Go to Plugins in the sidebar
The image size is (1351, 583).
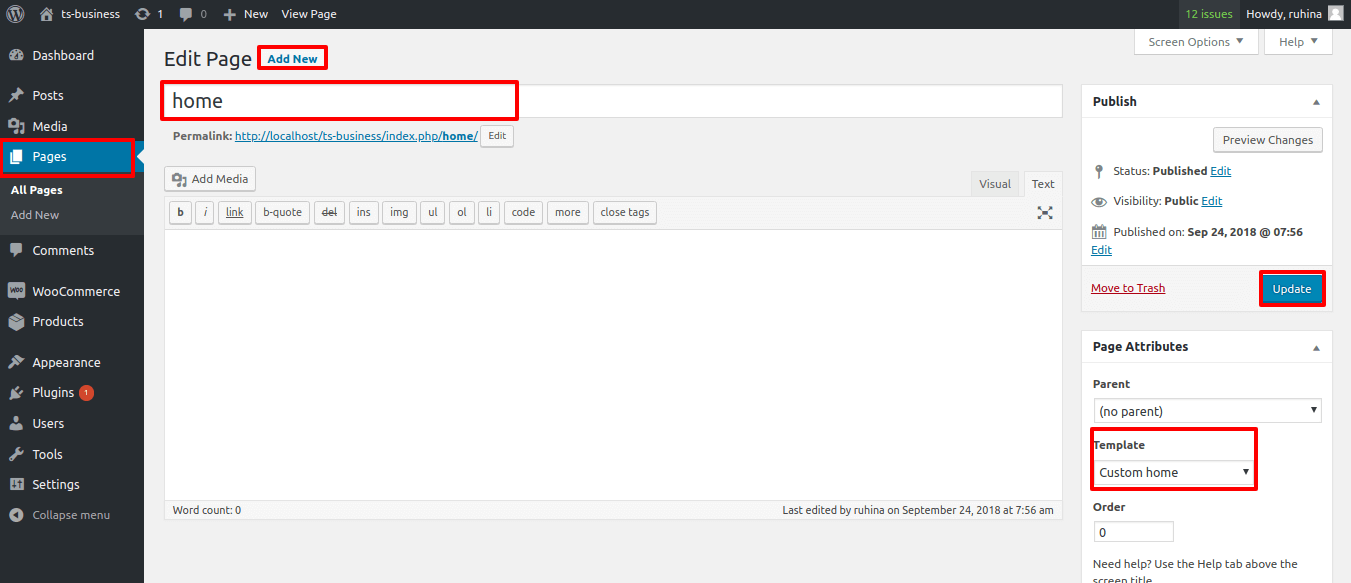[53, 393]
